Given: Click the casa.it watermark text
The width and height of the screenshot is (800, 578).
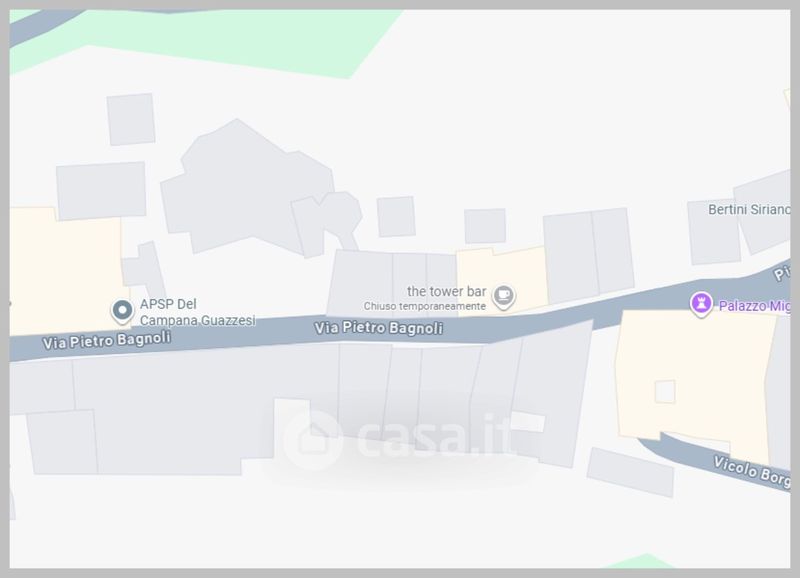Looking at the screenshot, I should pyautogui.click(x=434, y=436).
